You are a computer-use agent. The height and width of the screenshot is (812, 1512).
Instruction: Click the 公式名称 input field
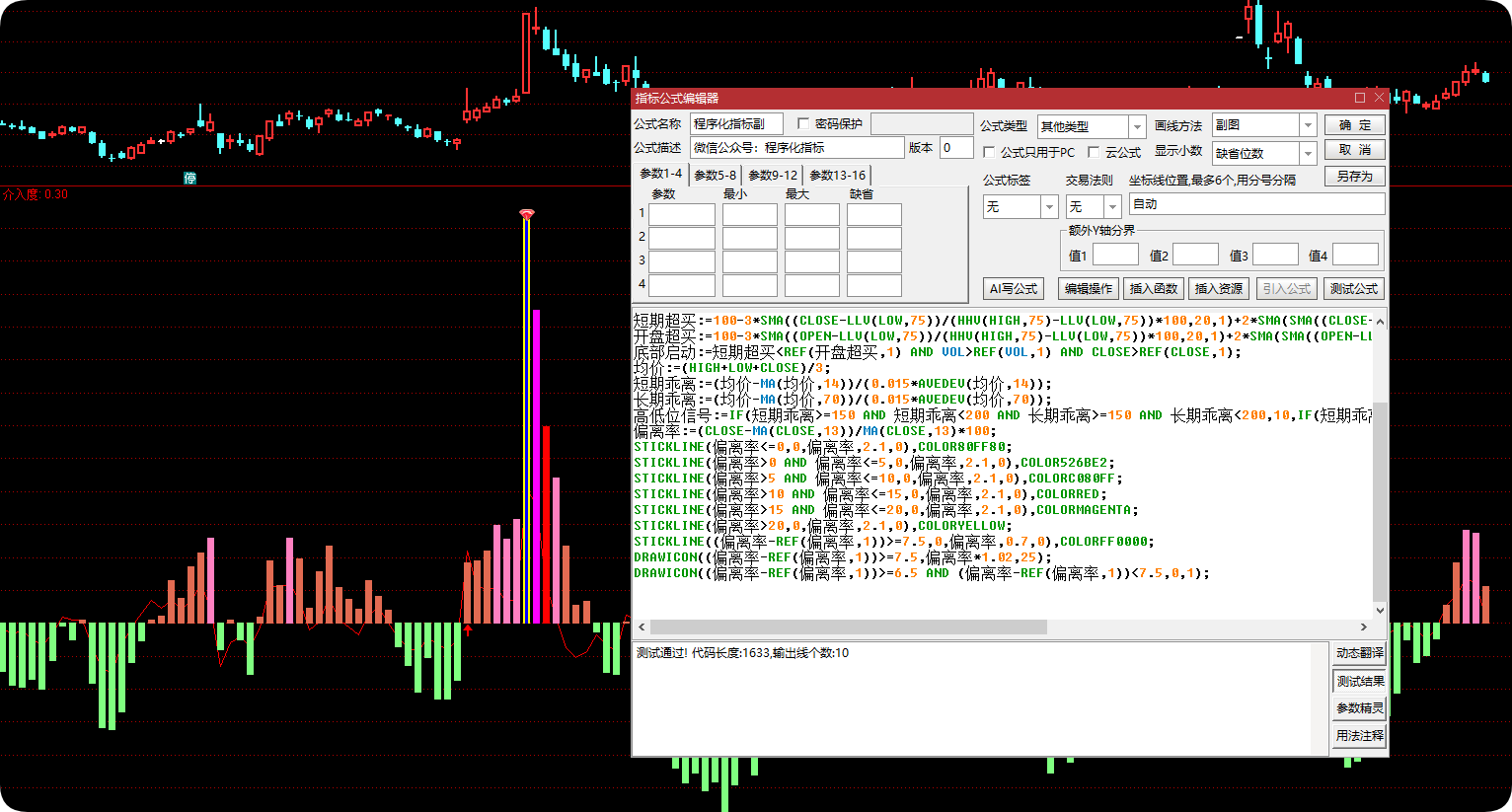(736, 123)
